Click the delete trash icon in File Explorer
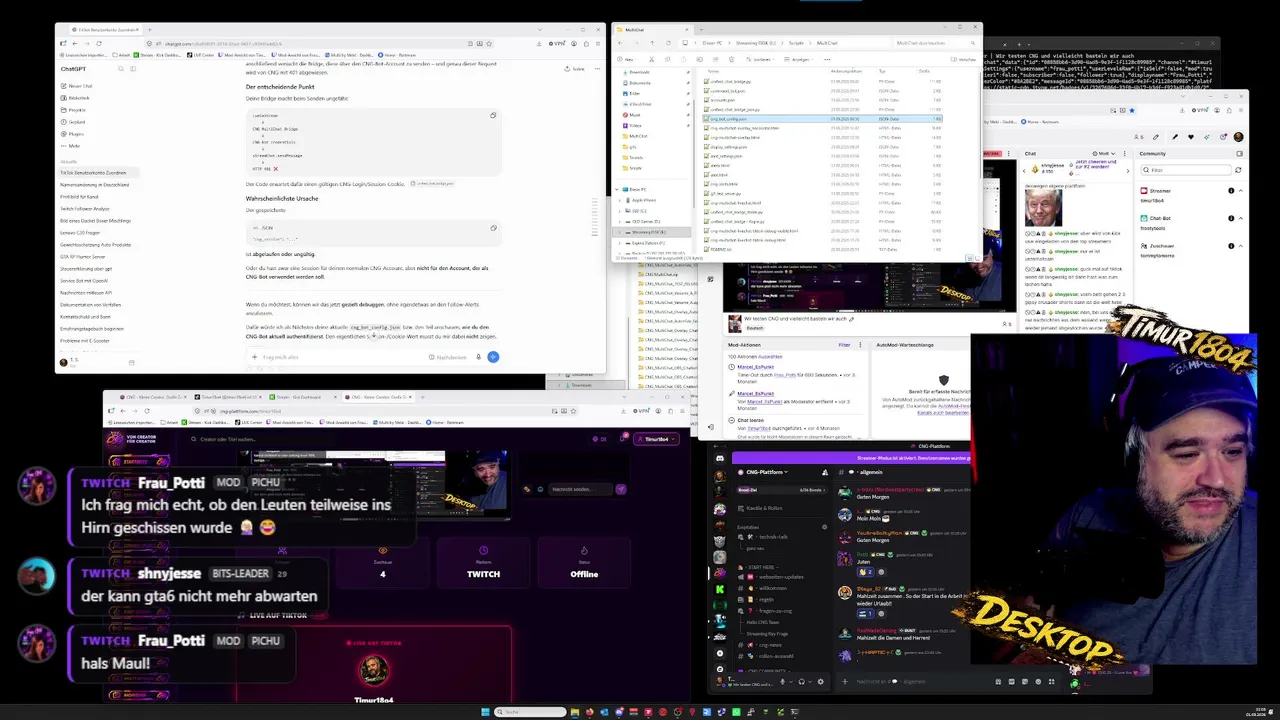The image size is (1280, 720). click(730, 59)
